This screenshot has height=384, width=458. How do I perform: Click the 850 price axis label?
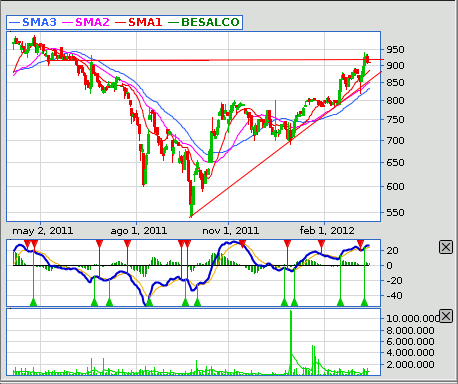395,82
